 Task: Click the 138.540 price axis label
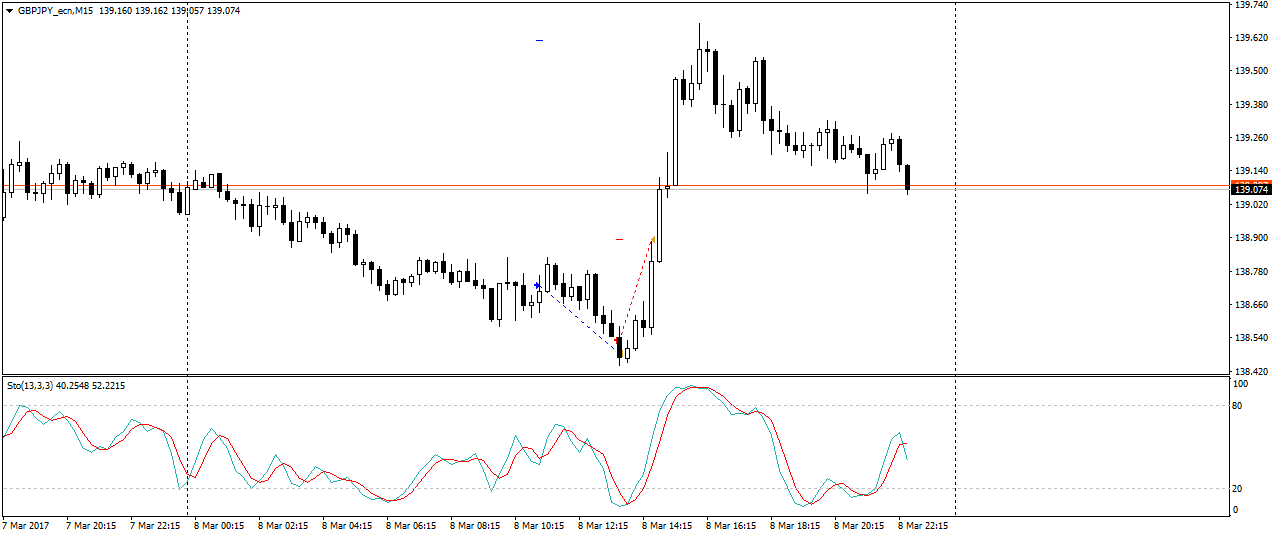point(1251,338)
